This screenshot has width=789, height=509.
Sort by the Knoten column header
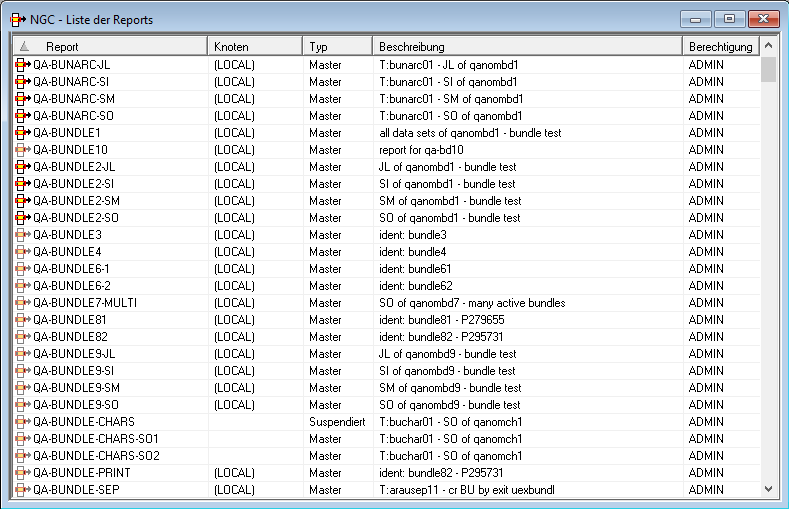(x=255, y=46)
